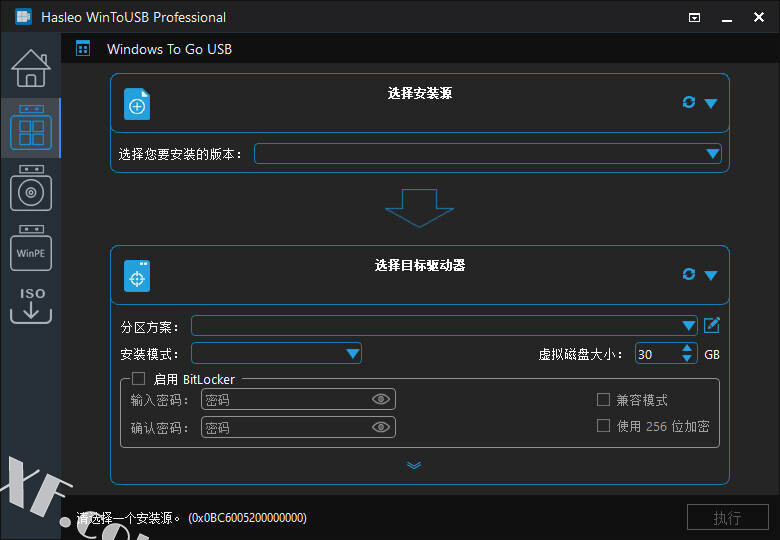Refresh the target drive list
Screen dimensions: 780x540
coord(688,274)
